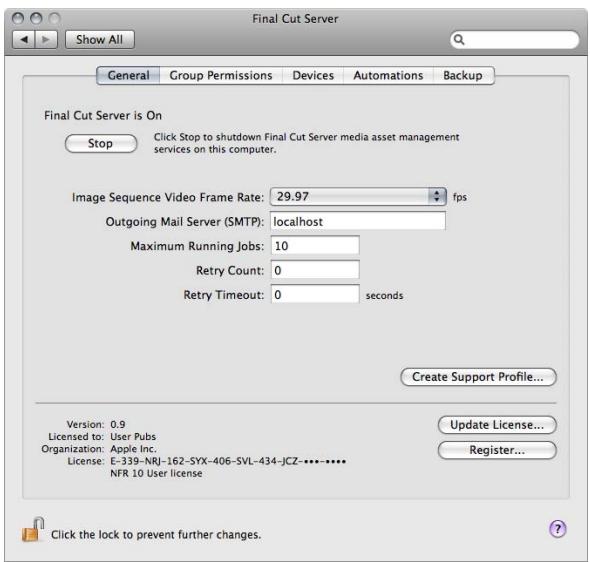Click the Show All button
Viewport: 590px width, 562px height.
point(100,39)
